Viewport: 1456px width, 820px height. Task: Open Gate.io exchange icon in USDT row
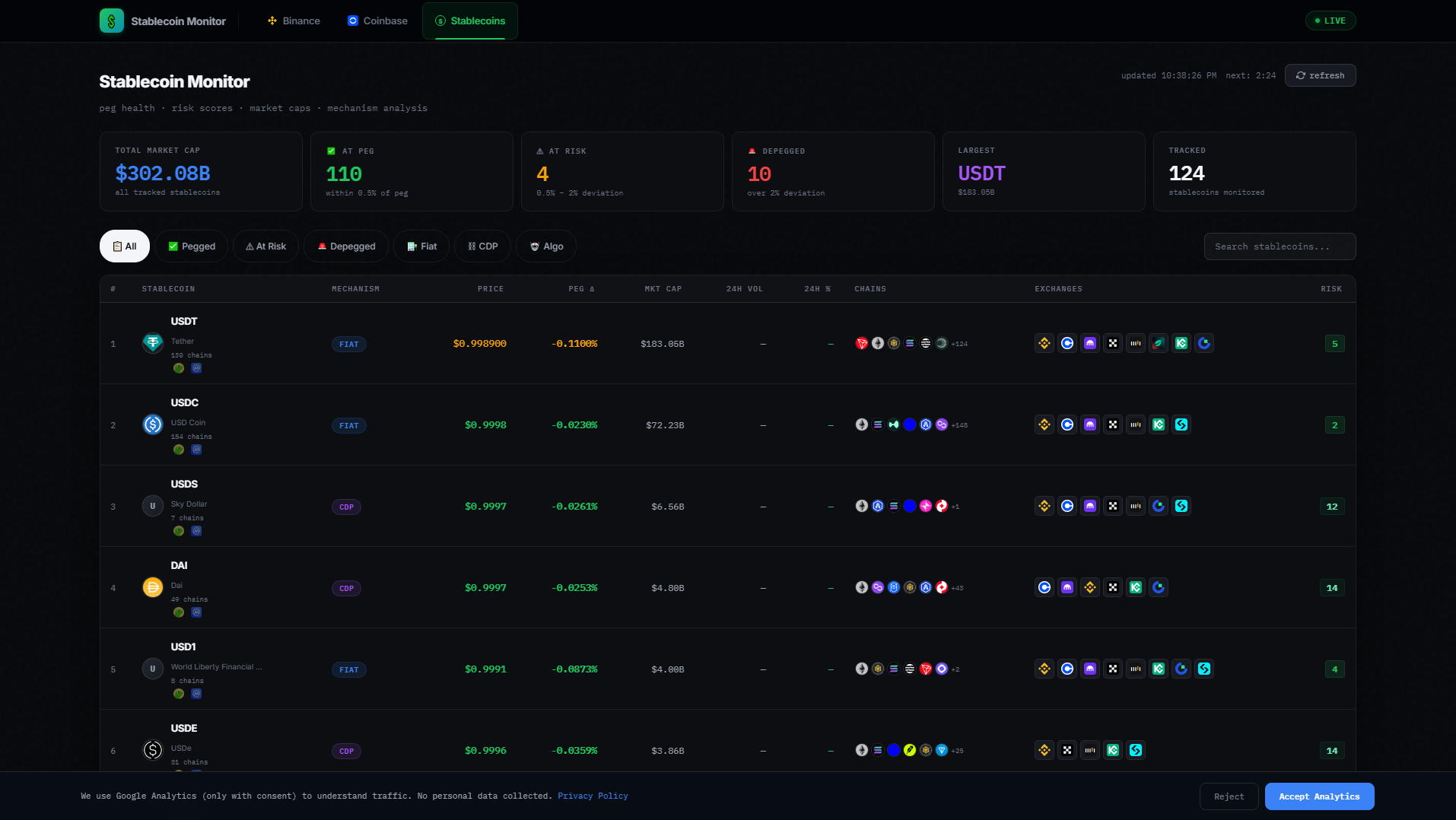(x=1204, y=343)
